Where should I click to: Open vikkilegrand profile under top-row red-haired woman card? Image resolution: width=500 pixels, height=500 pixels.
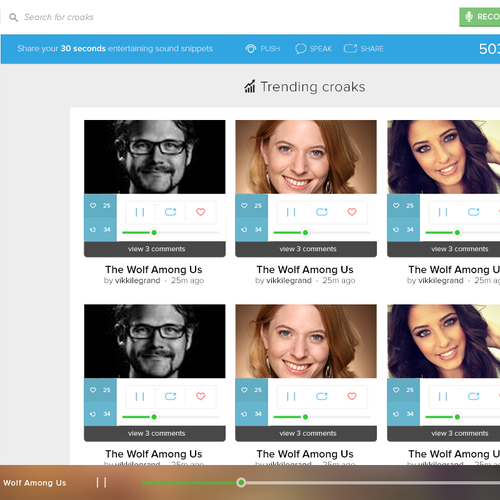(x=289, y=281)
